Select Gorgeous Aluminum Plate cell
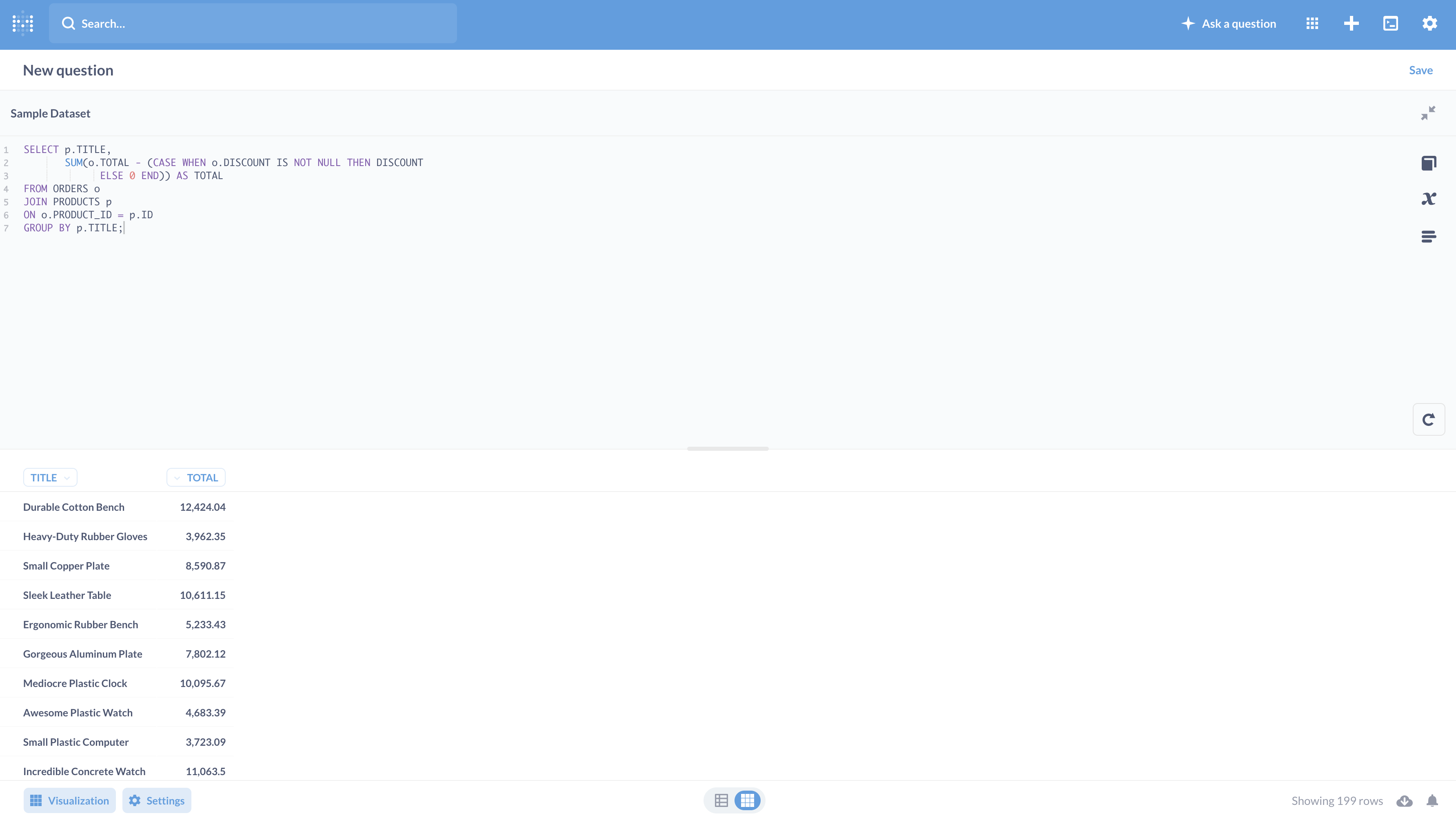The image size is (1456, 820). coord(82,654)
